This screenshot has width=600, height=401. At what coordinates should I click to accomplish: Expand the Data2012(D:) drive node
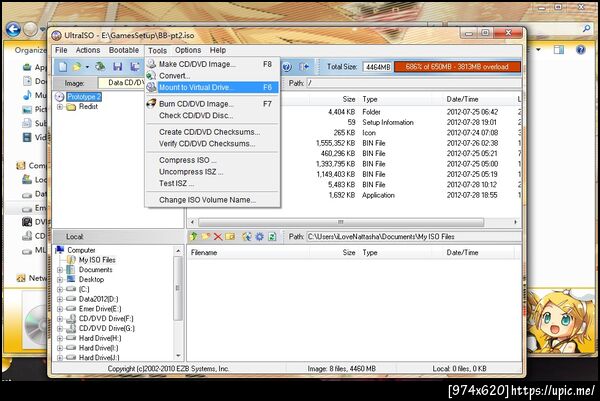pyautogui.click(x=60, y=299)
